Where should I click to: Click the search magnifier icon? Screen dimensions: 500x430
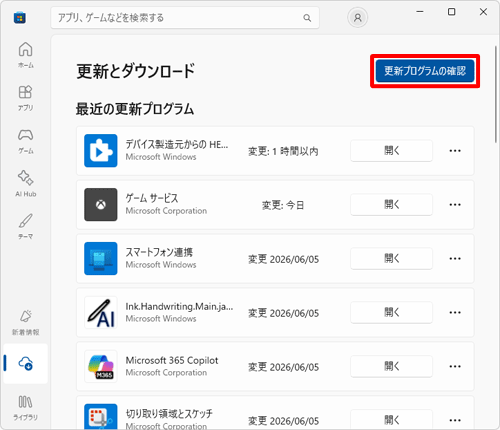coord(307,18)
